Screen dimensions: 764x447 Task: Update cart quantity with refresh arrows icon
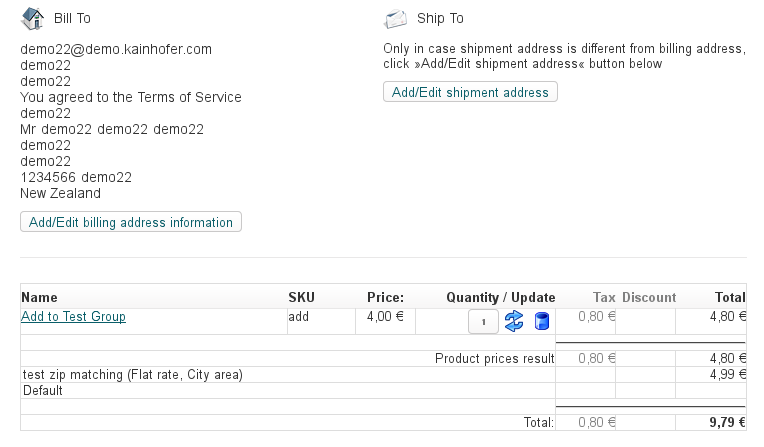pyautogui.click(x=514, y=321)
